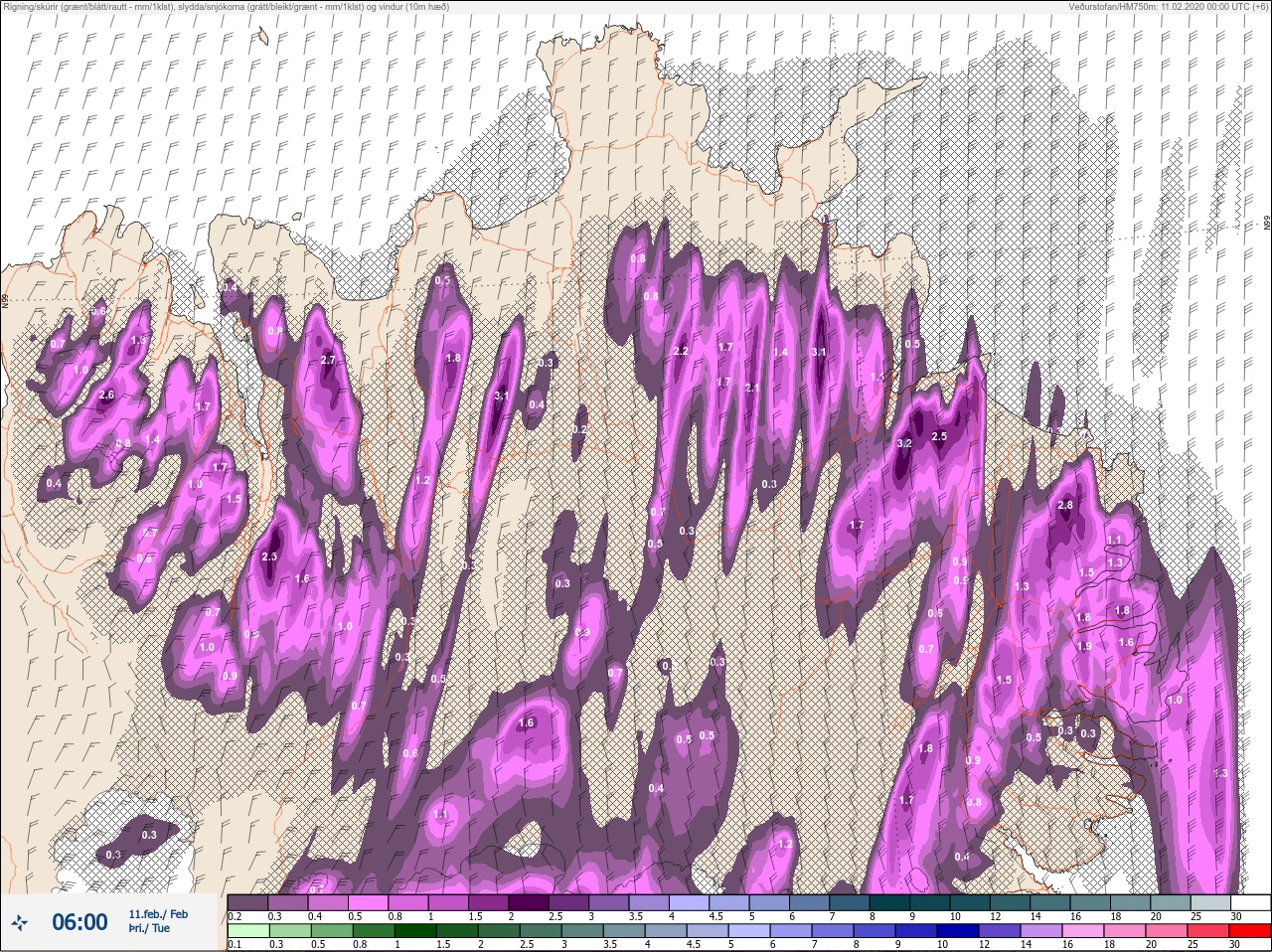Click the "0.1" label under the lower legend
Screen dimensions: 1272x952
(235, 944)
